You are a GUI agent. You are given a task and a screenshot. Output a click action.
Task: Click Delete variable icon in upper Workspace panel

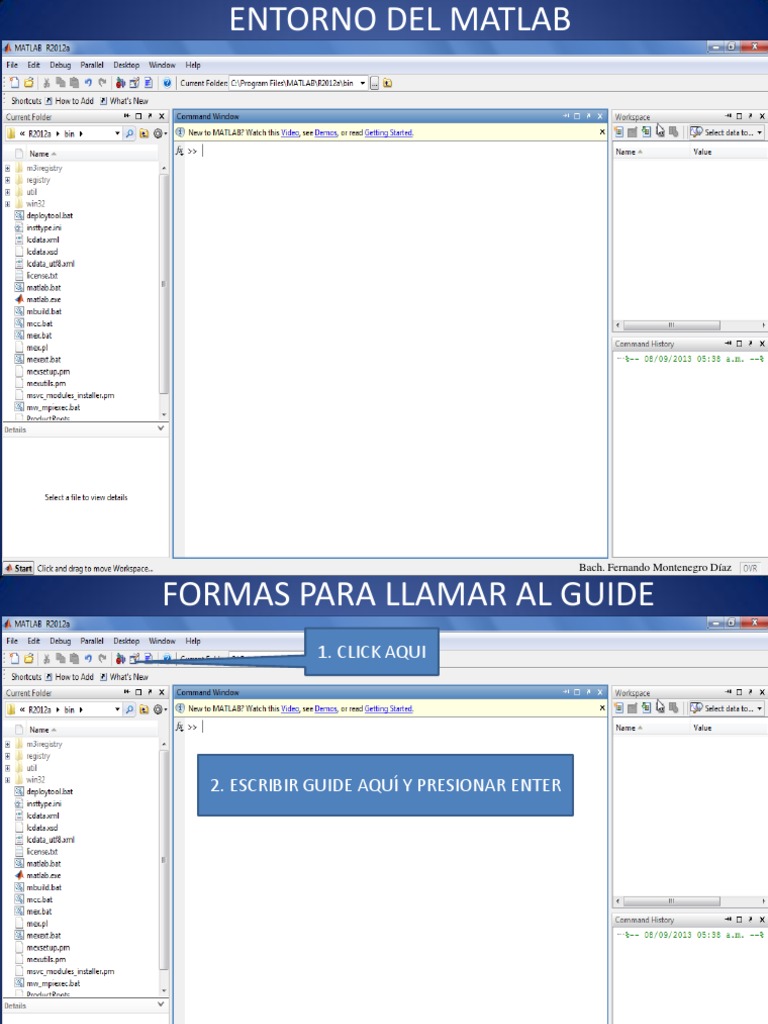point(673,132)
